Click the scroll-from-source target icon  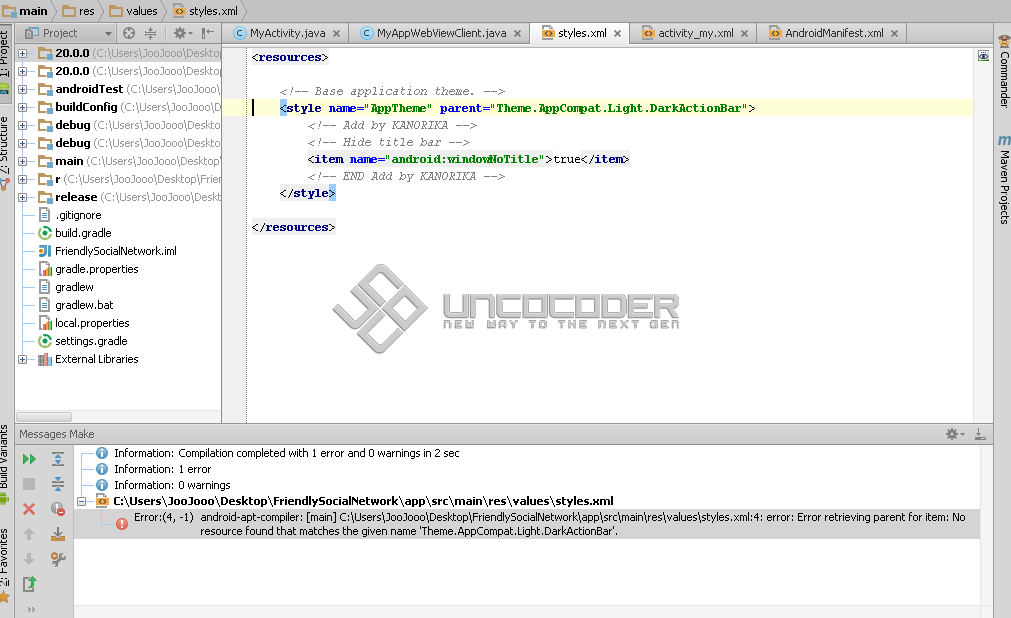(x=129, y=33)
